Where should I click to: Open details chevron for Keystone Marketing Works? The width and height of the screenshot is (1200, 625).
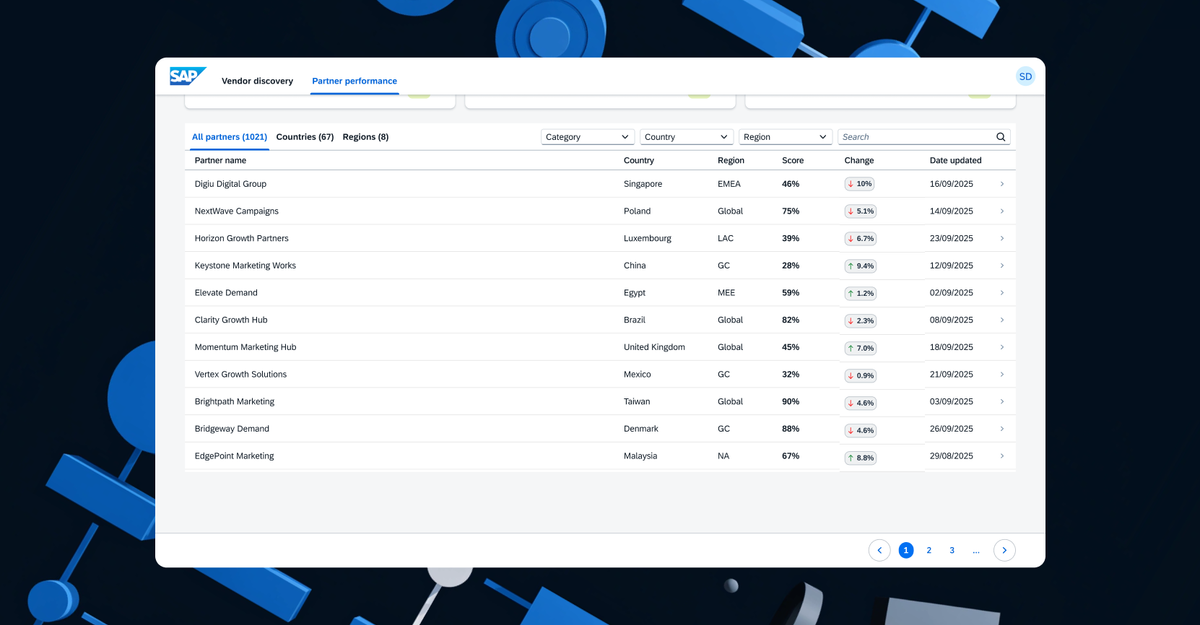click(x=1002, y=266)
